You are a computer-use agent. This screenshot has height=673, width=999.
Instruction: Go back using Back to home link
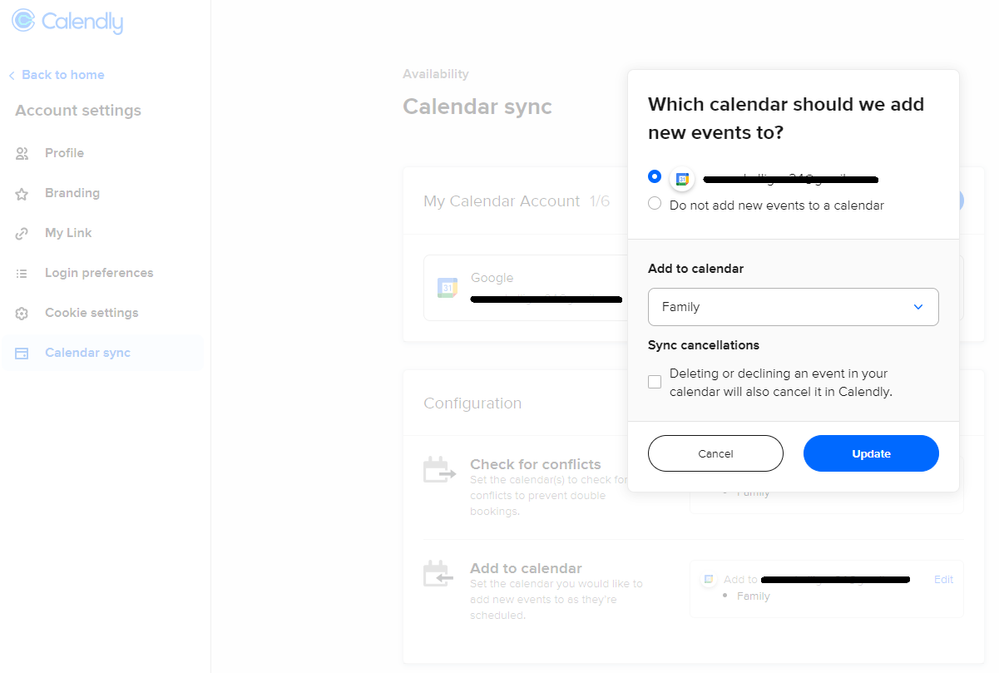click(62, 75)
